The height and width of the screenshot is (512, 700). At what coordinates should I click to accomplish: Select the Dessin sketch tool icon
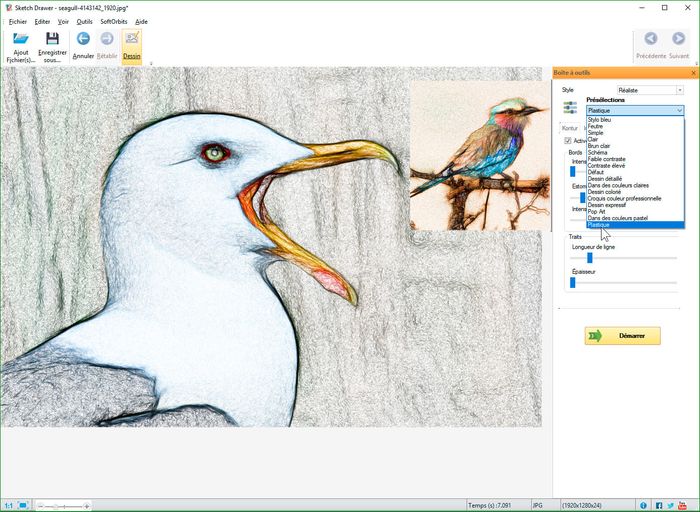coord(132,39)
